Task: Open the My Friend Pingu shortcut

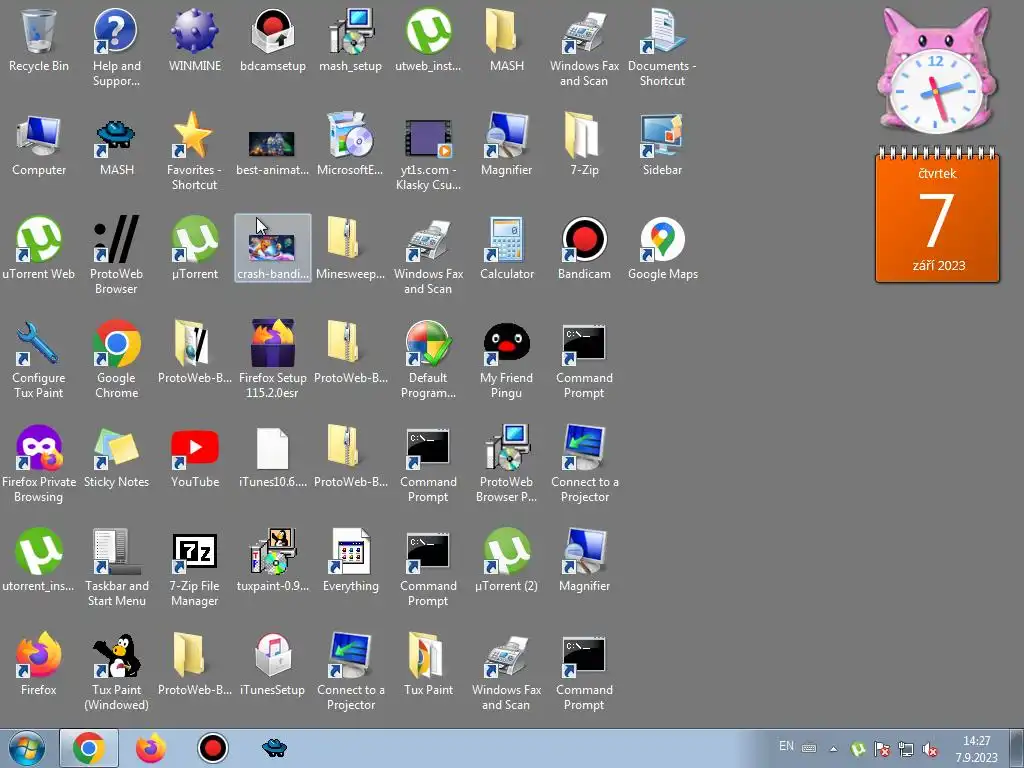Action: pos(506,358)
